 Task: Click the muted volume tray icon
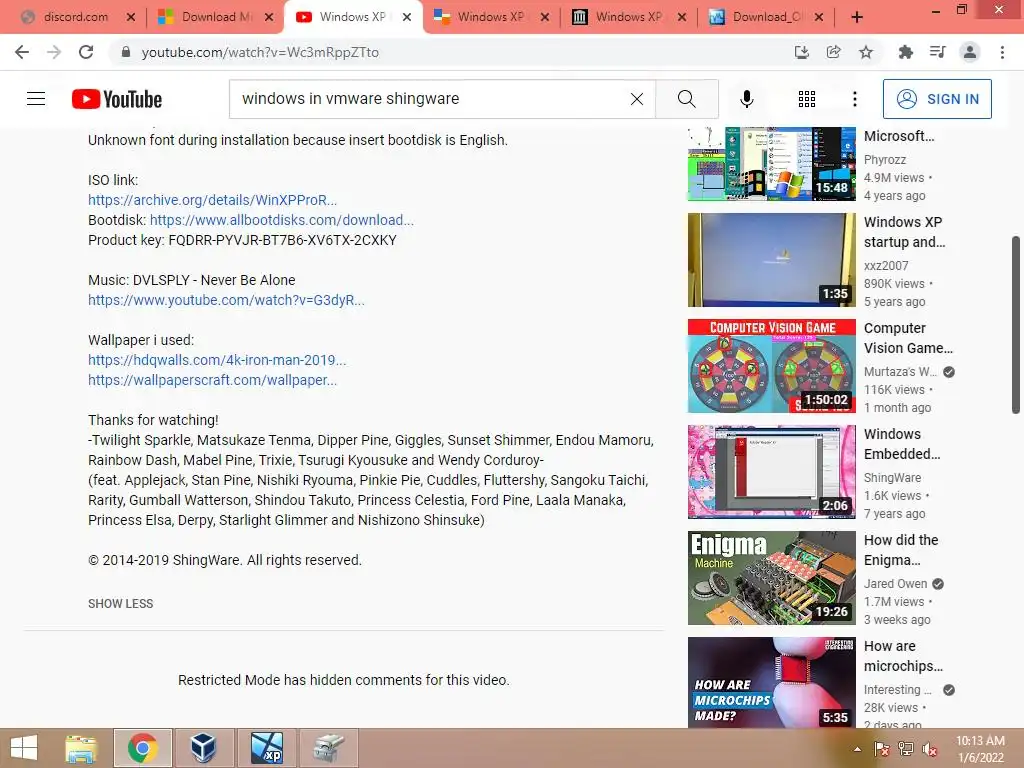[929, 749]
